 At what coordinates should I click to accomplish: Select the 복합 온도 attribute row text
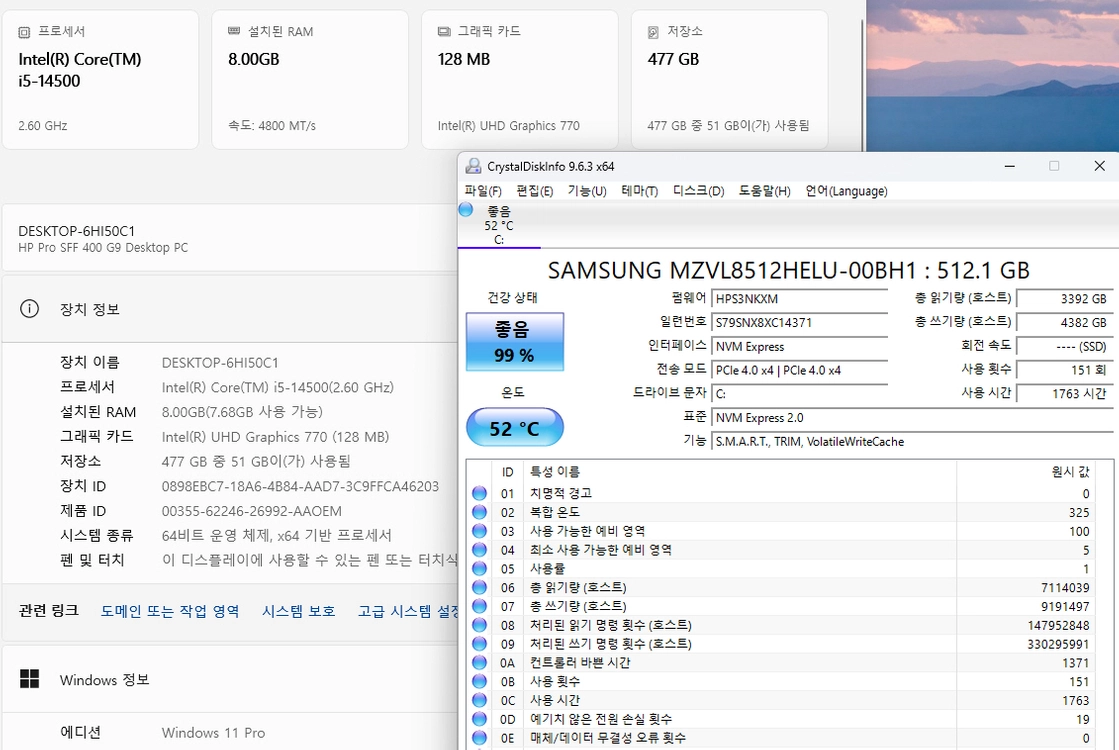(x=555, y=512)
